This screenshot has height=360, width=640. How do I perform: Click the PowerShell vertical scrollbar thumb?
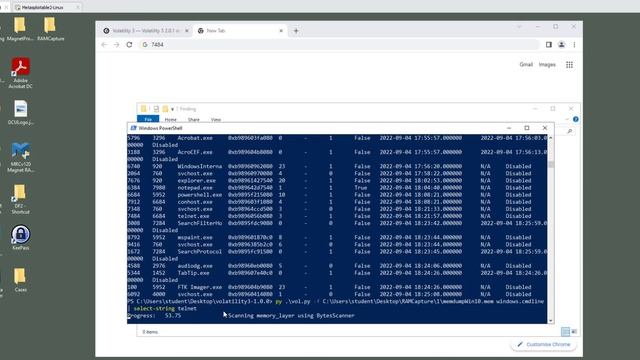tap(551, 164)
